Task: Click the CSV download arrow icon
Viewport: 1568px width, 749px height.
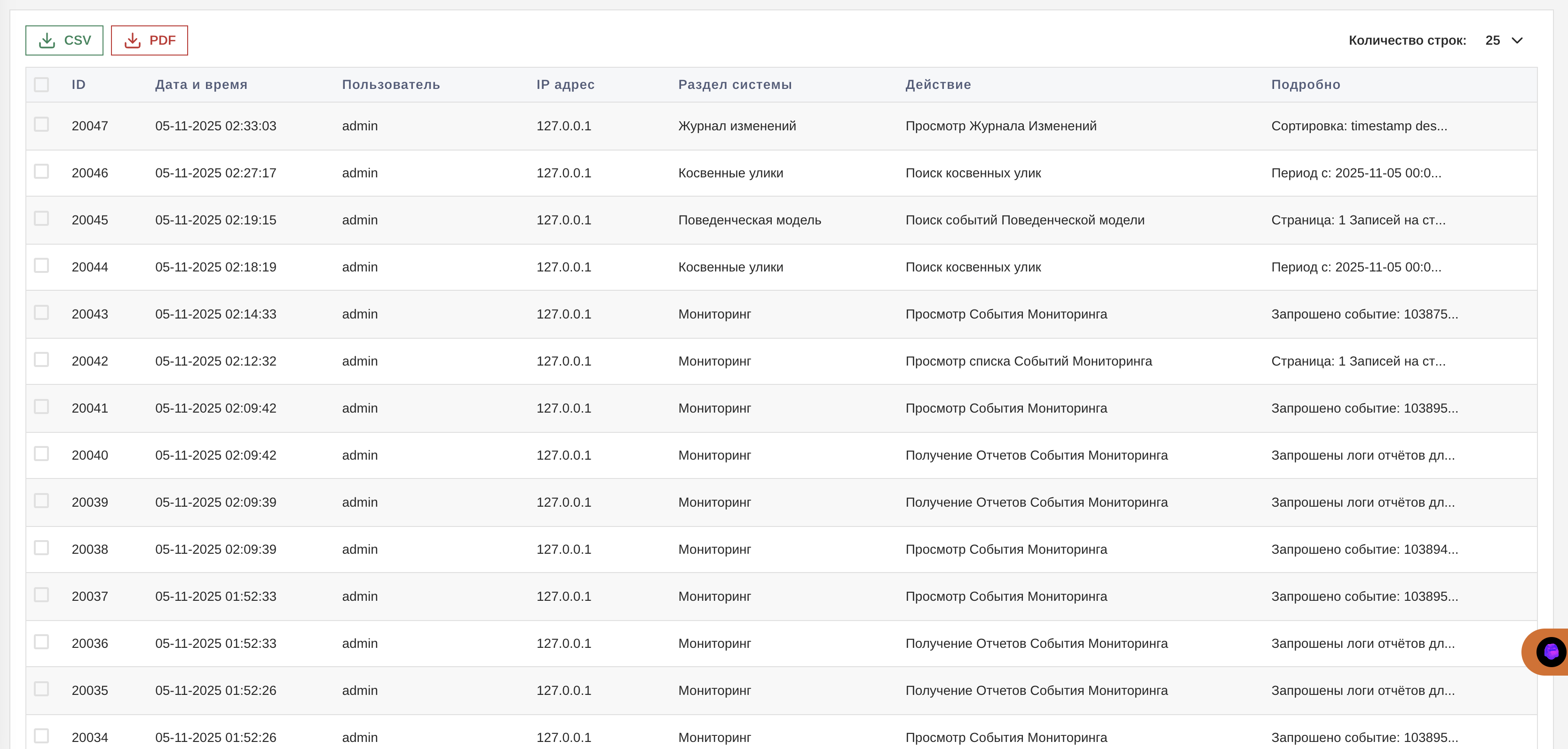Action: pos(47,40)
